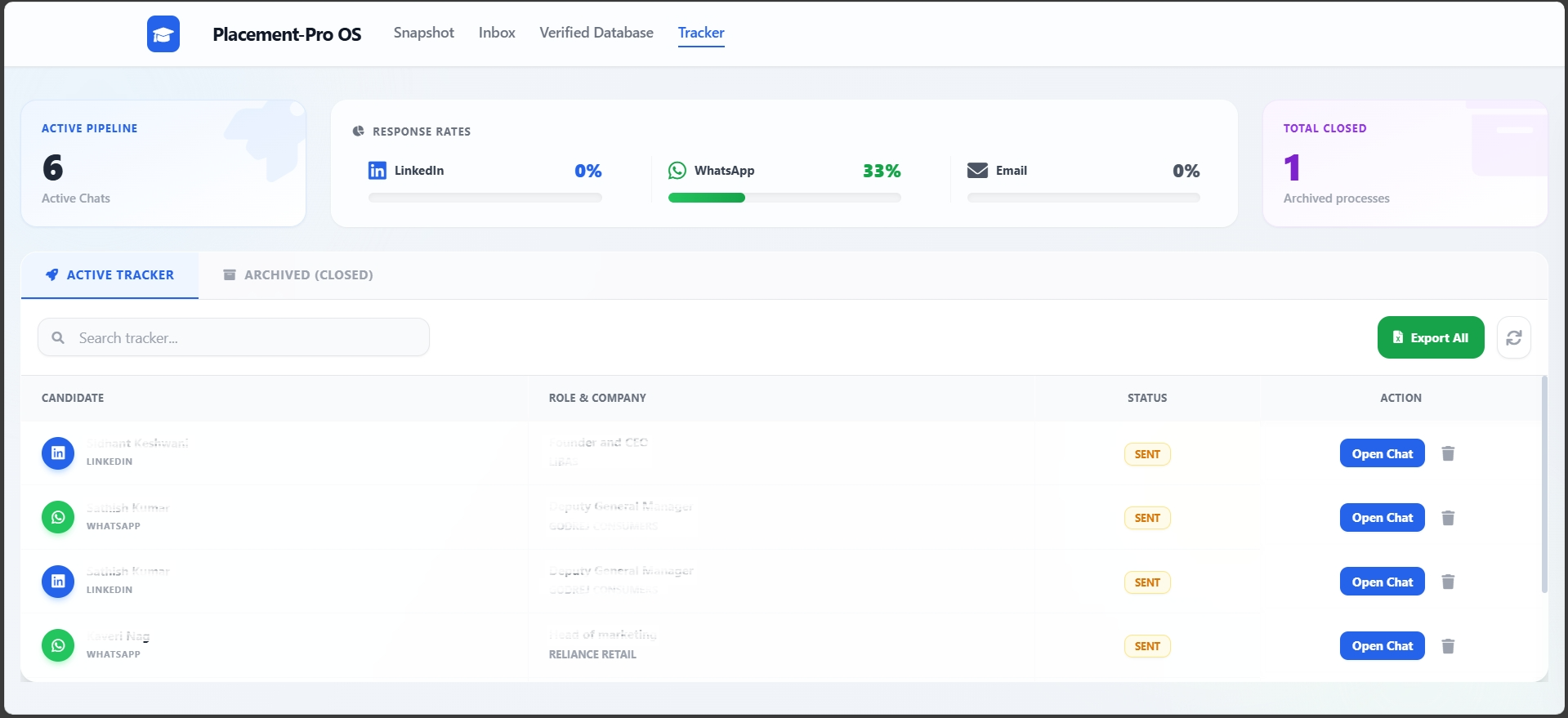Click trash icon in the Reliance Retail row
The image size is (1568, 718).
(x=1448, y=646)
